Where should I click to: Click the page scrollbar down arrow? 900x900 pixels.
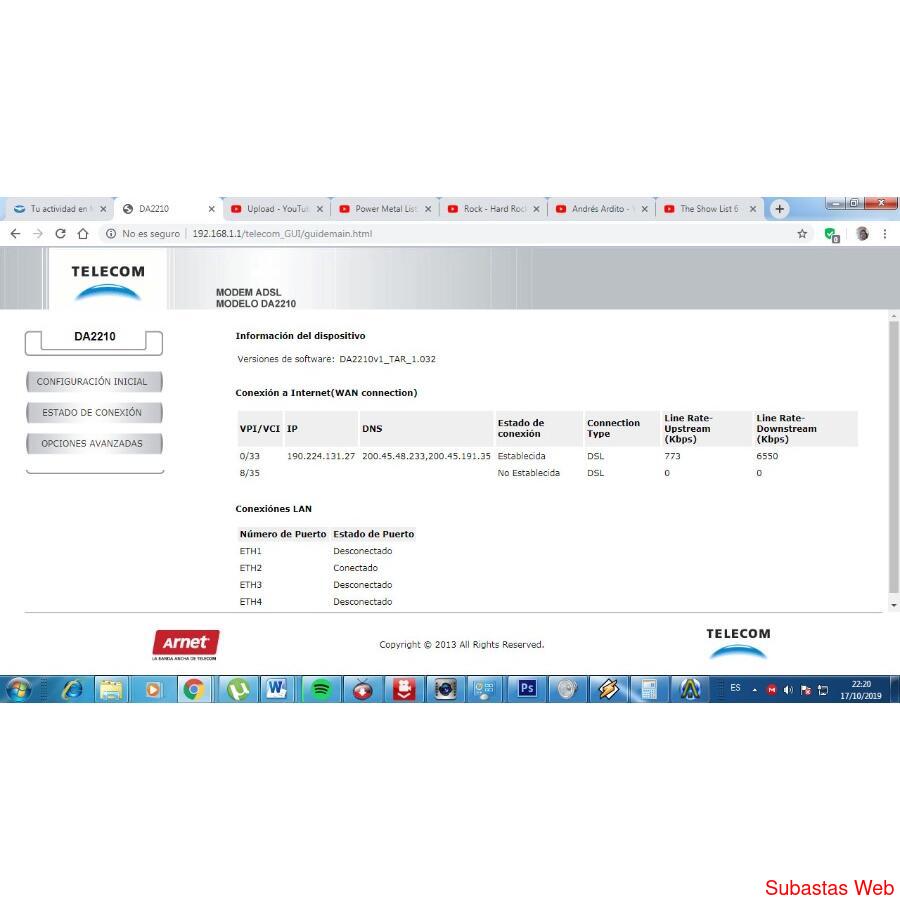(893, 605)
